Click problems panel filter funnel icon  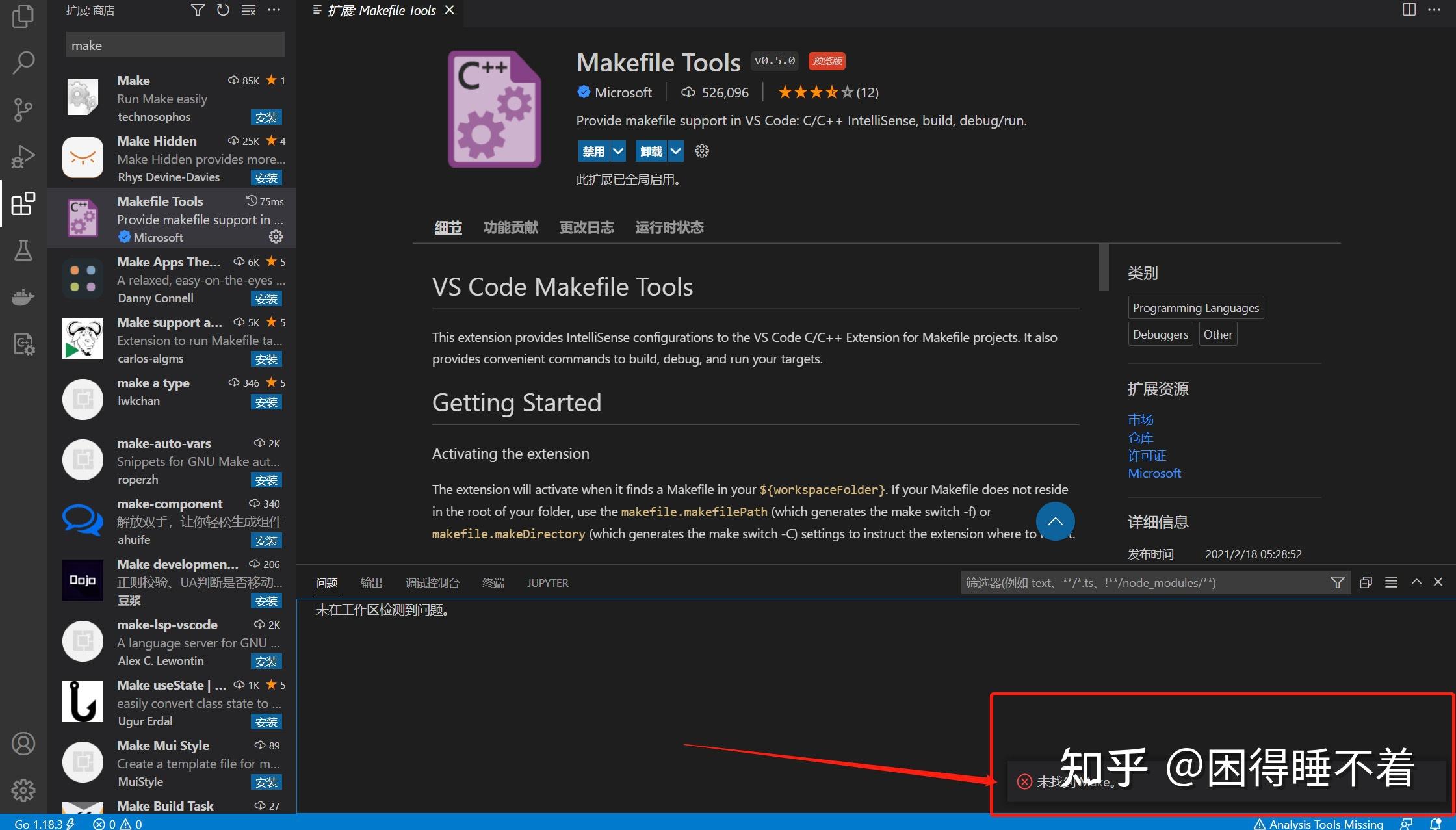click(1337, 582)
